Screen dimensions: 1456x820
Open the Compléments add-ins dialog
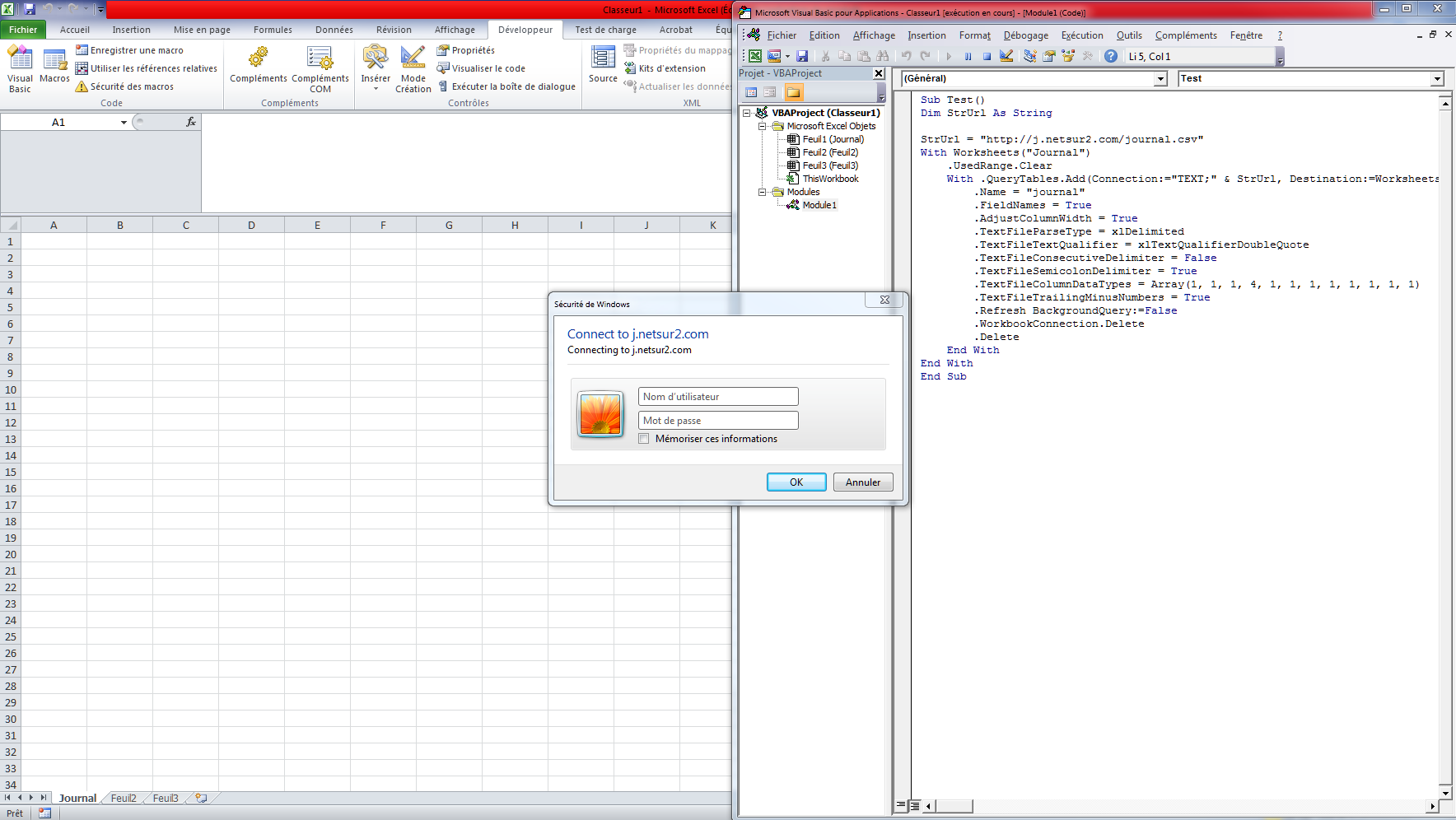click(x=259, y=66)
